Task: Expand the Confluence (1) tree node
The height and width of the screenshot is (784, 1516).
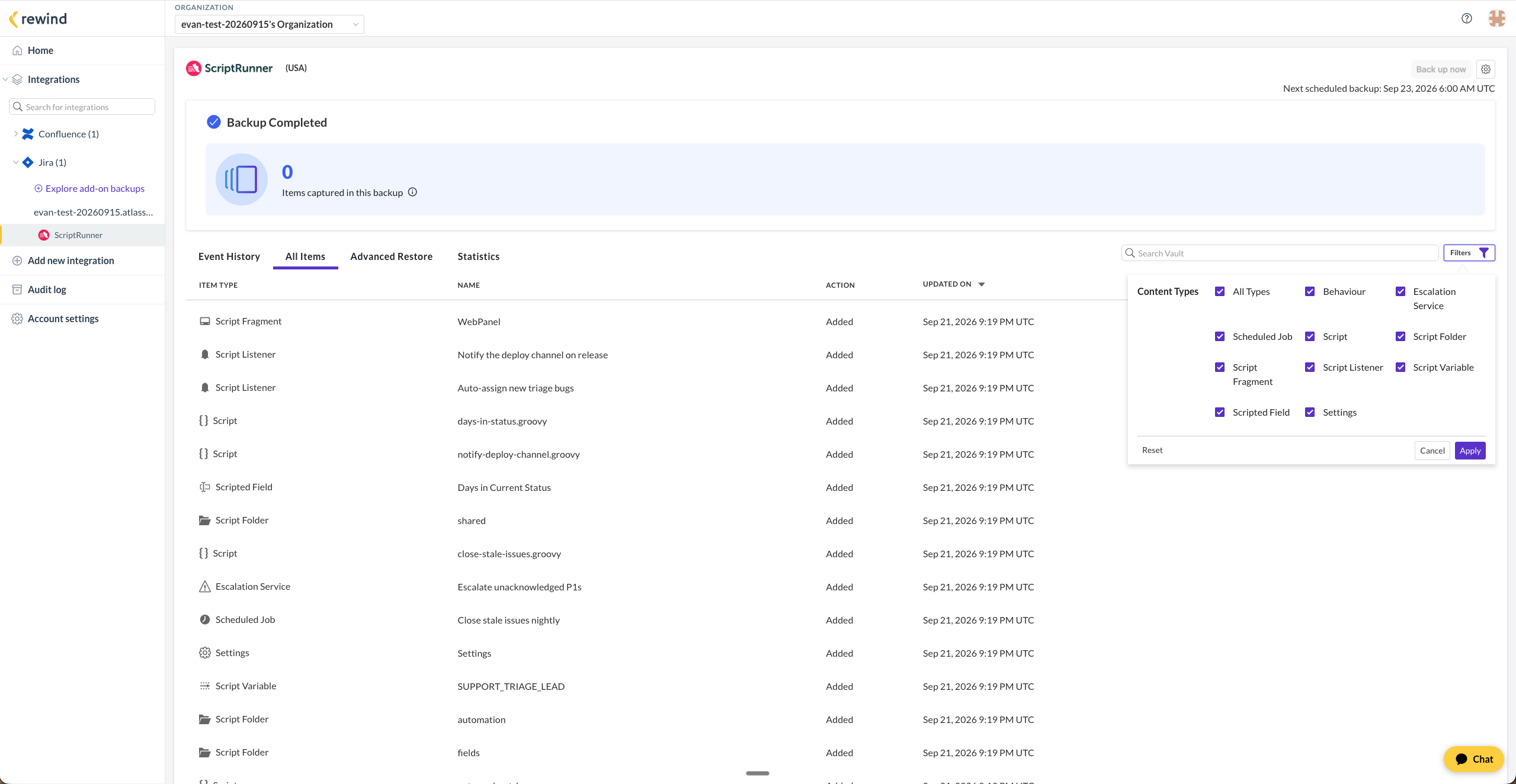Action: tap(15, 134)
